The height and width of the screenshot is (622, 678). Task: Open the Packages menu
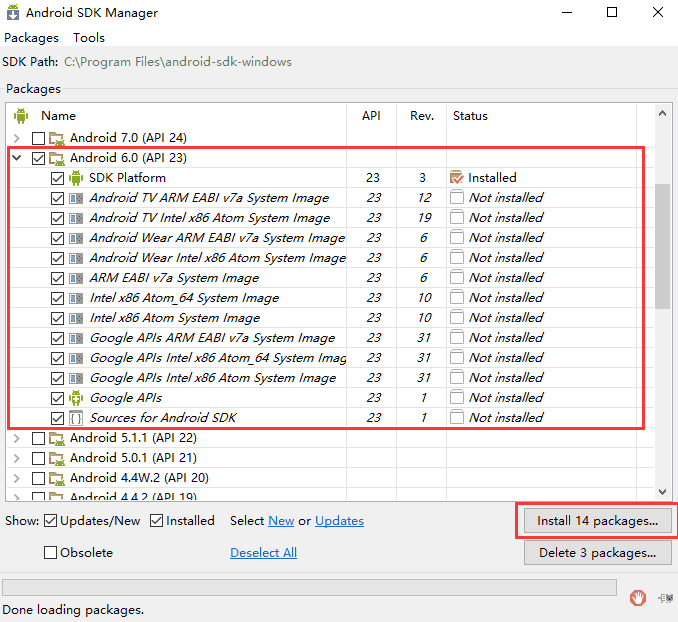tap(31, 38)
